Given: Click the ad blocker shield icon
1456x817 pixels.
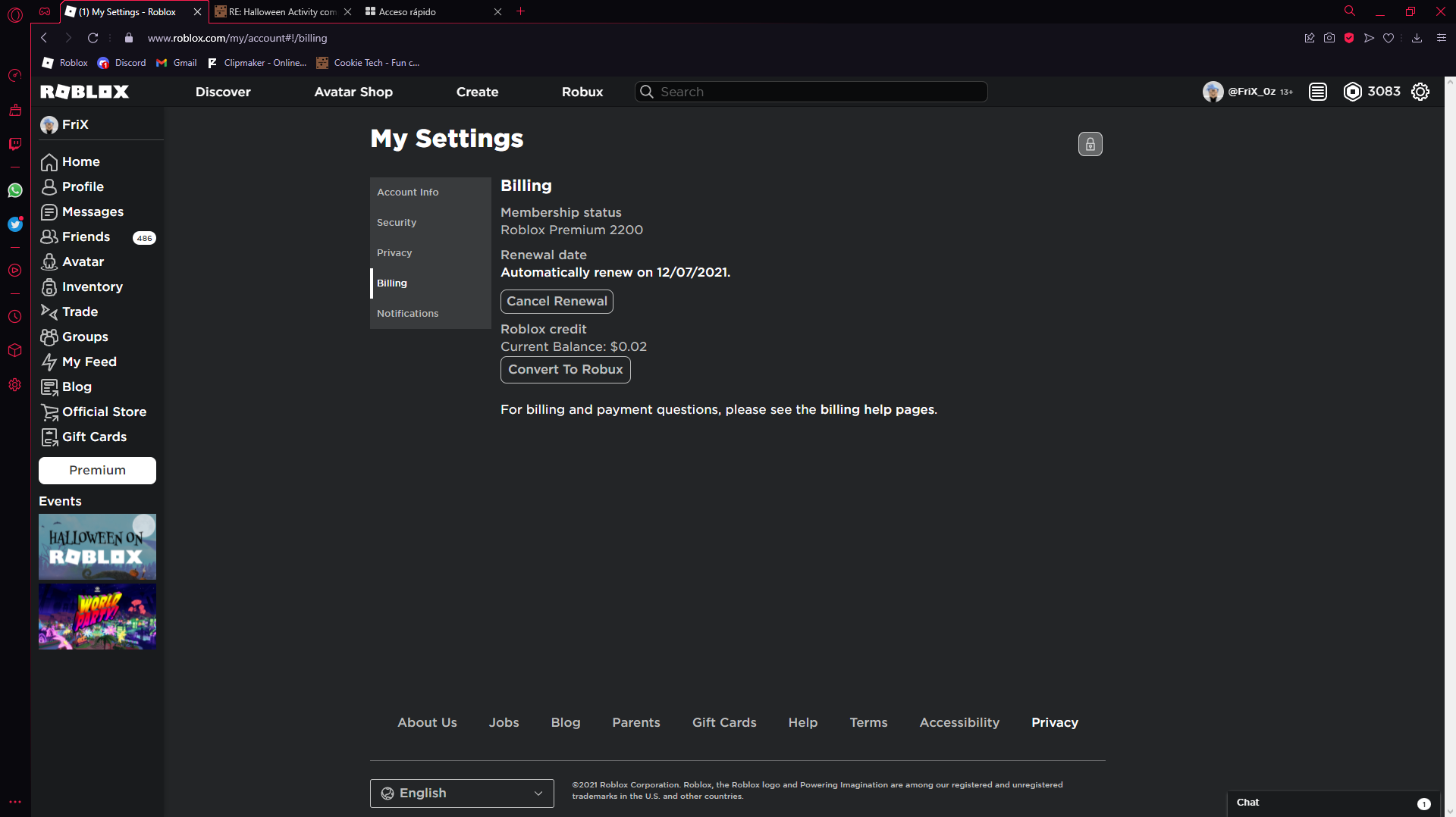Looking at the screenshot, I should pyautogui.click(x=1349, y=38).
